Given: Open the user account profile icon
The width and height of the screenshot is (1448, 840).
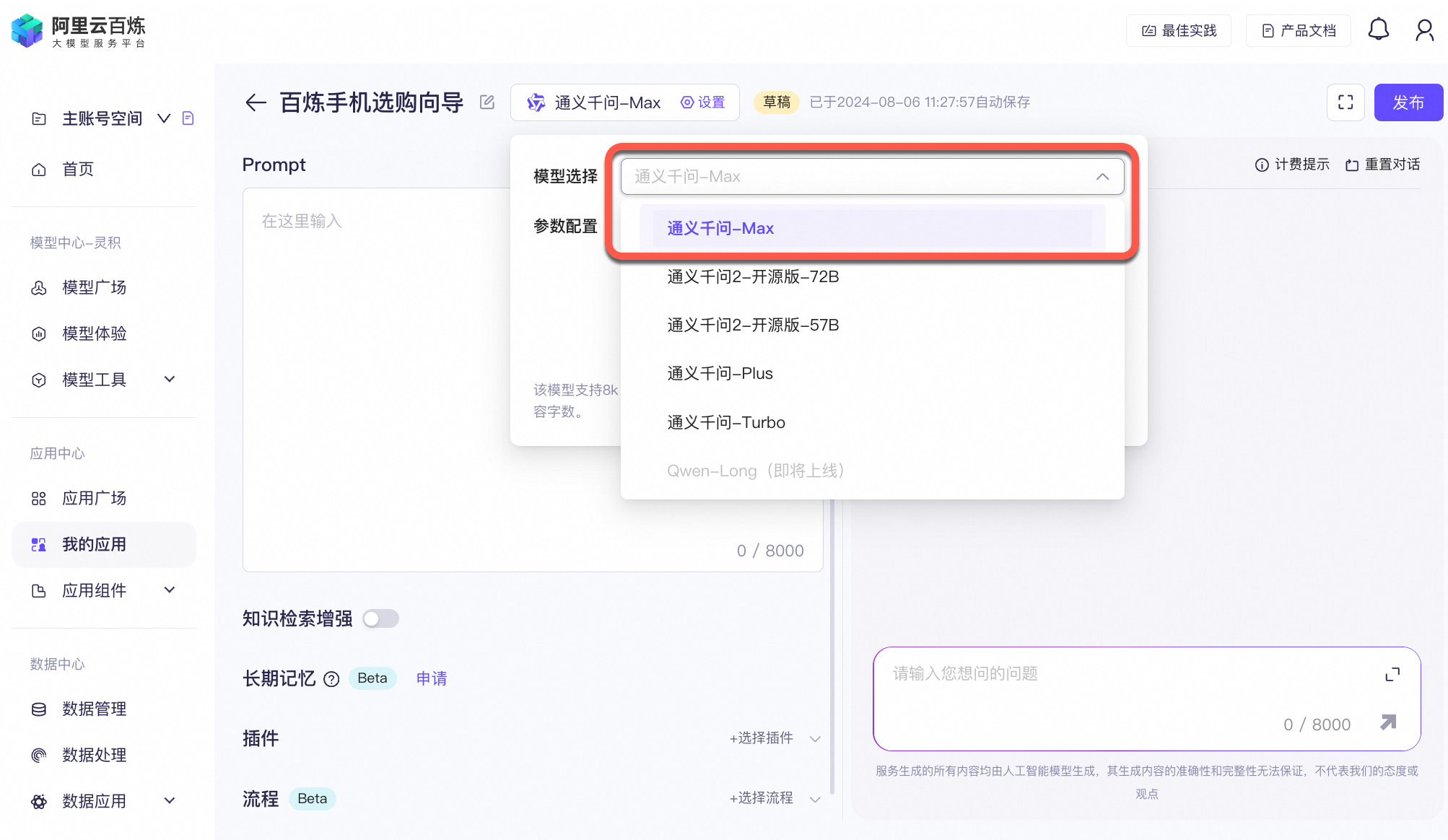Looking at the screenshot, I should click(x=1424, y=30).
